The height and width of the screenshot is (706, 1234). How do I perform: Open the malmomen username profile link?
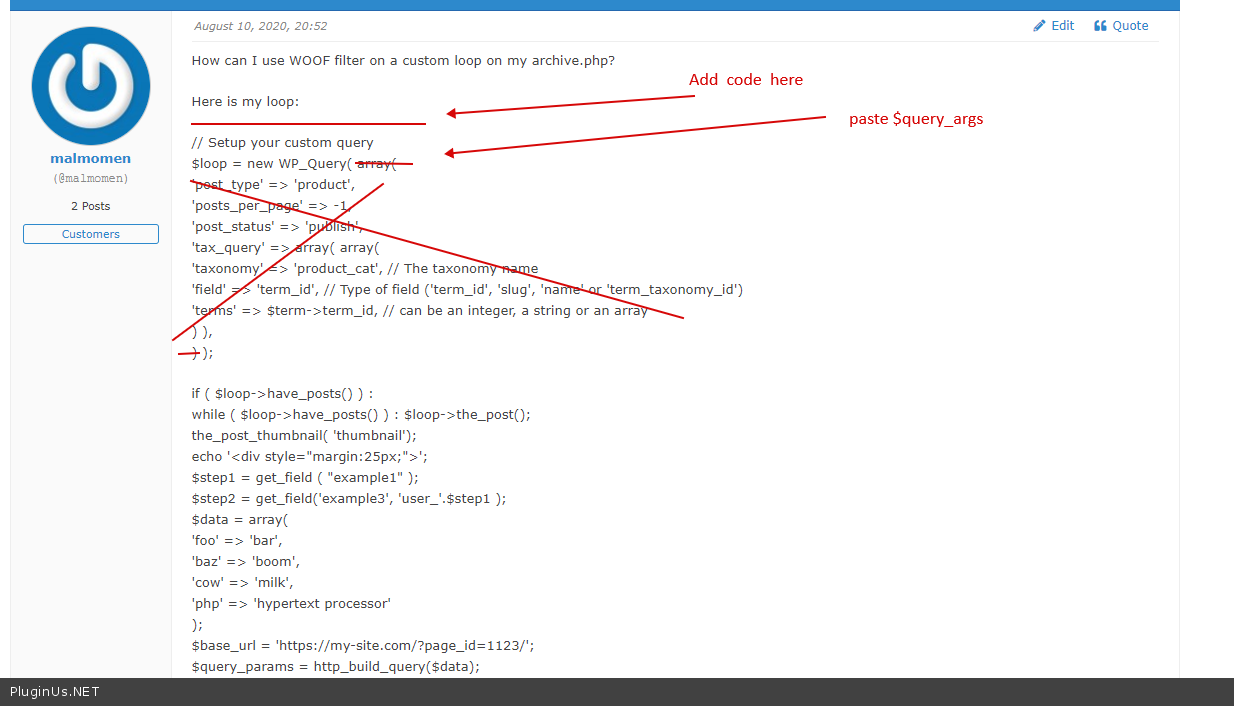[x=91, y=159]
